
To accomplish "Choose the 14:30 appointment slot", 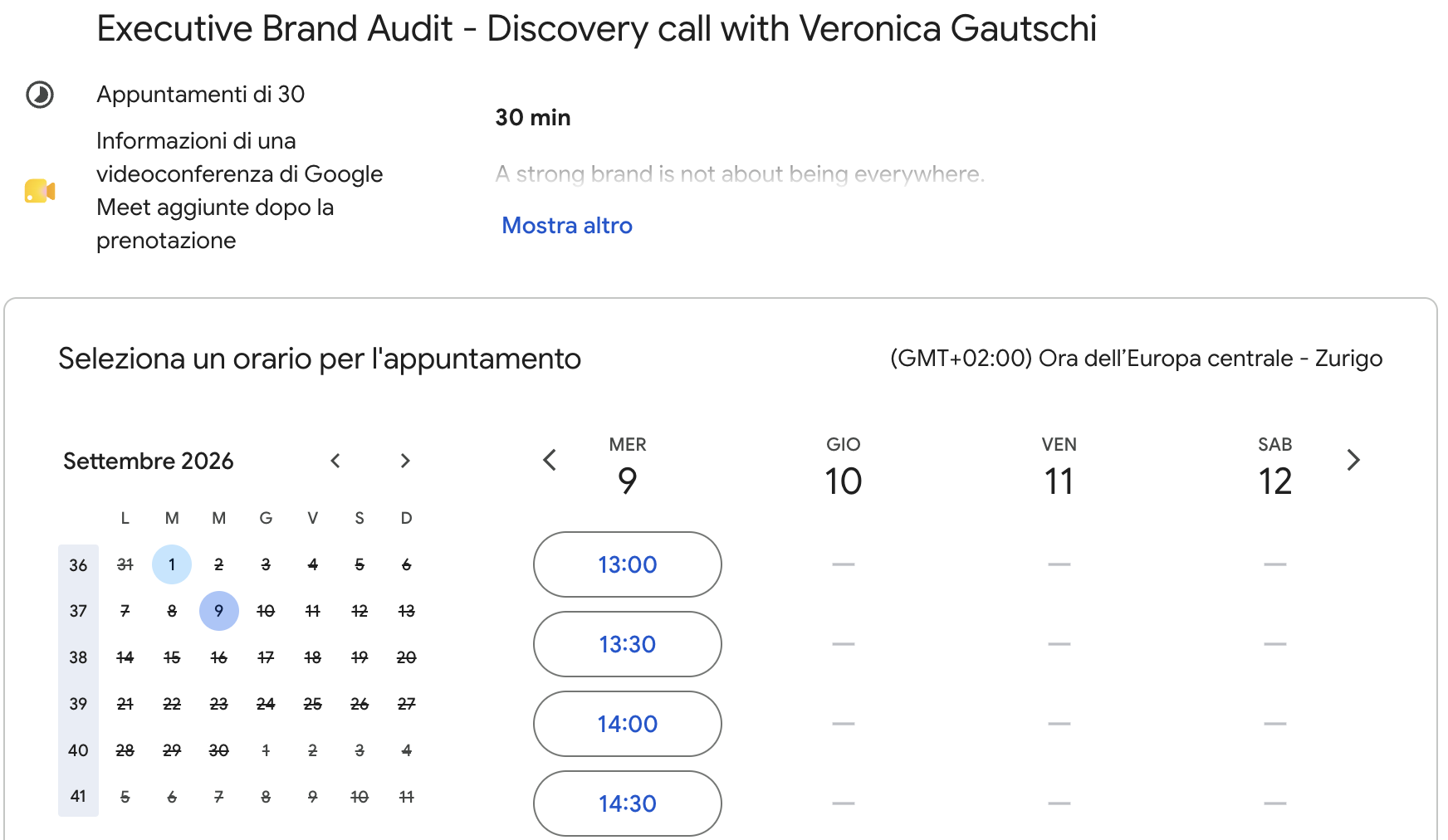I will pos(628,803).
